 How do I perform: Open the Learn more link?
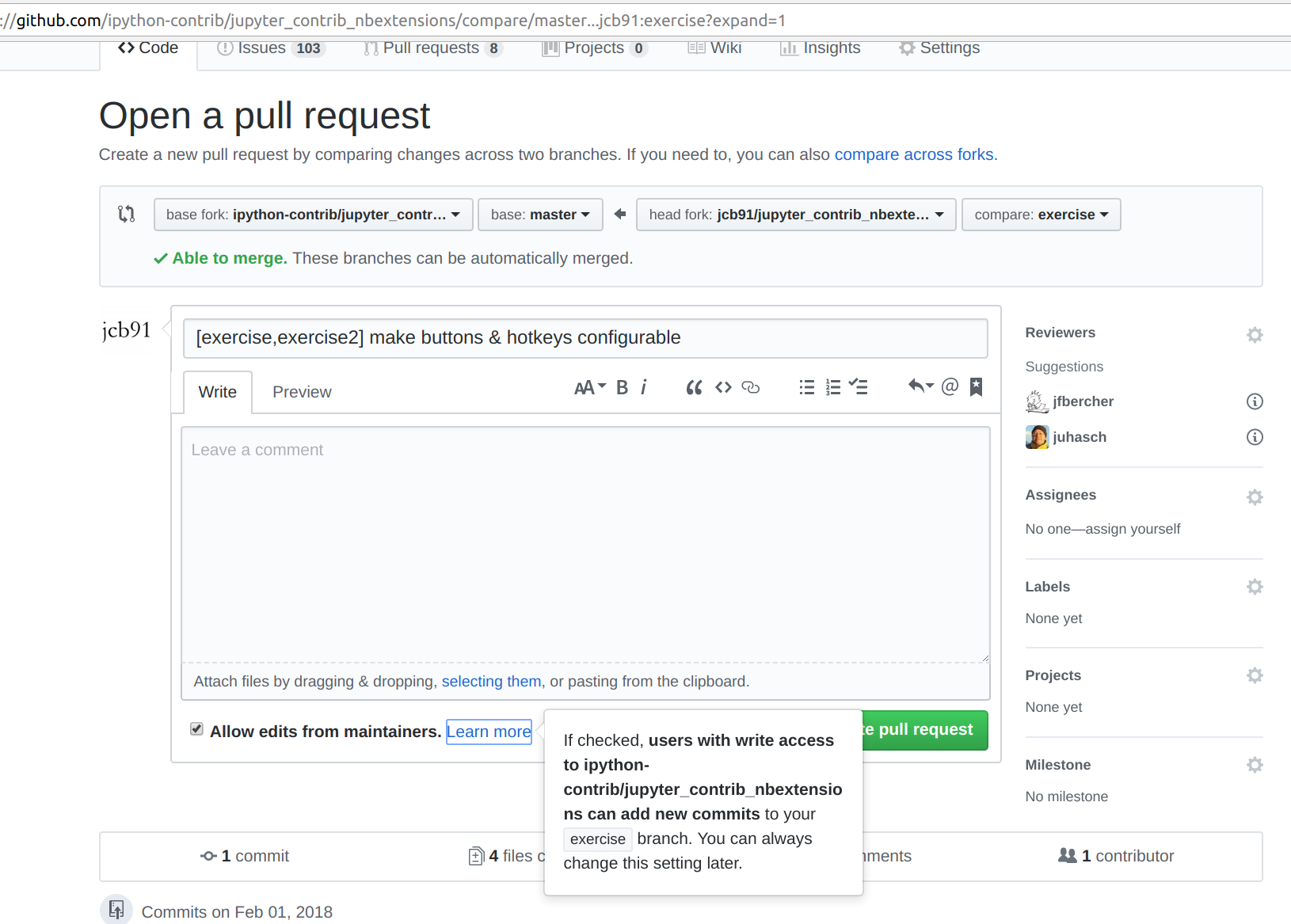pyautogui.click(x=489, y=732)
